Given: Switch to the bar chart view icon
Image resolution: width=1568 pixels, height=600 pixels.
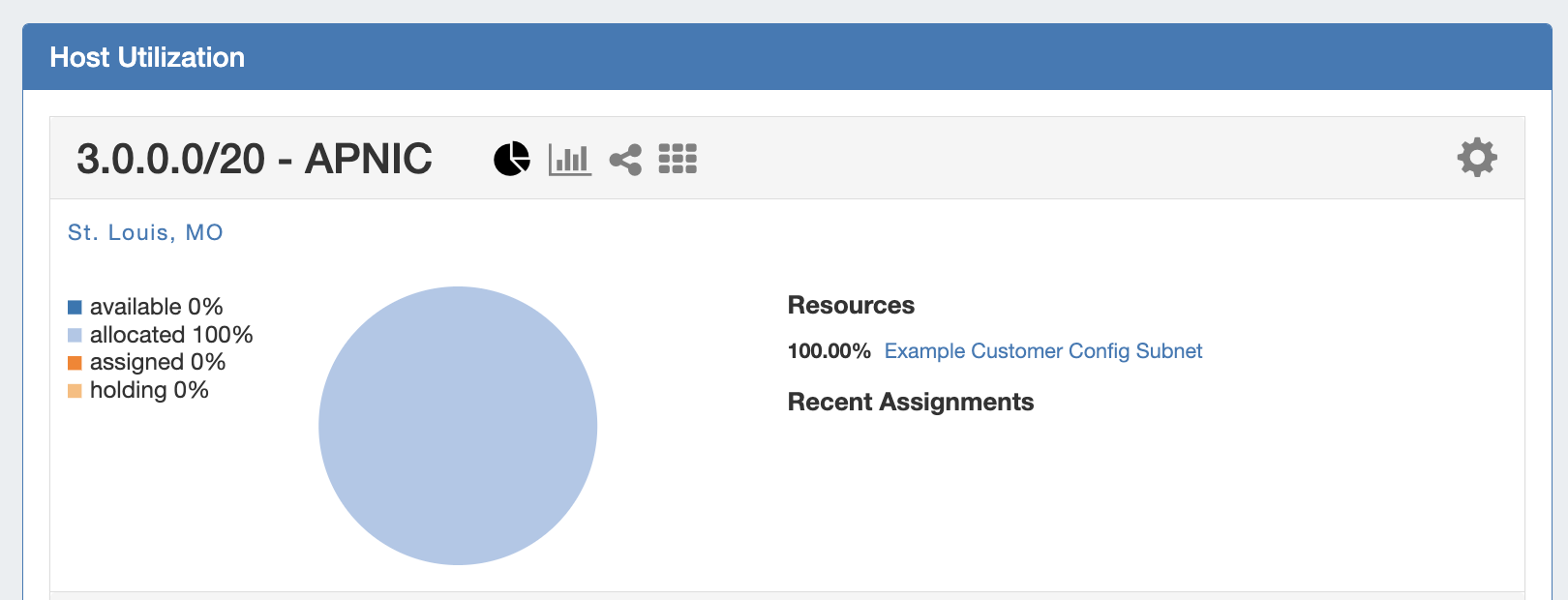Looking at the screenshot, I should (569, 159).
